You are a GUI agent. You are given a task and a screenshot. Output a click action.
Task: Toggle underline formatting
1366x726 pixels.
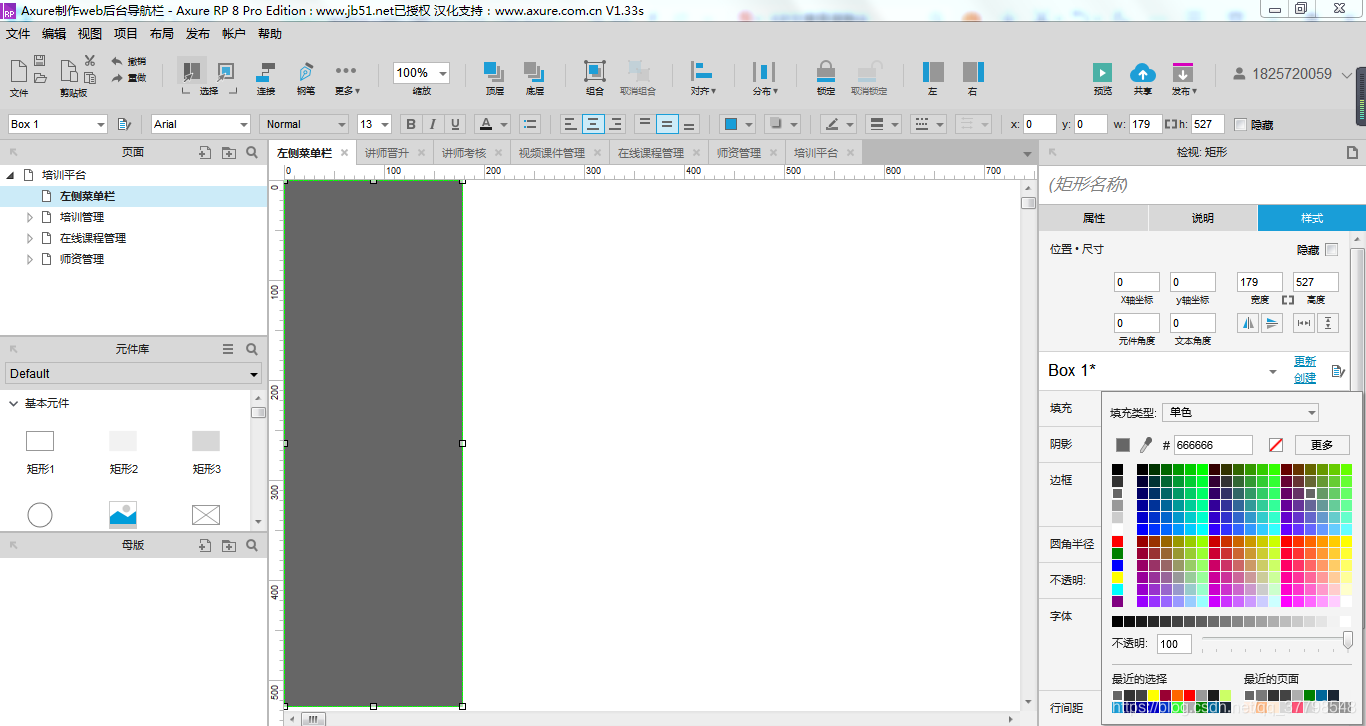456,124
